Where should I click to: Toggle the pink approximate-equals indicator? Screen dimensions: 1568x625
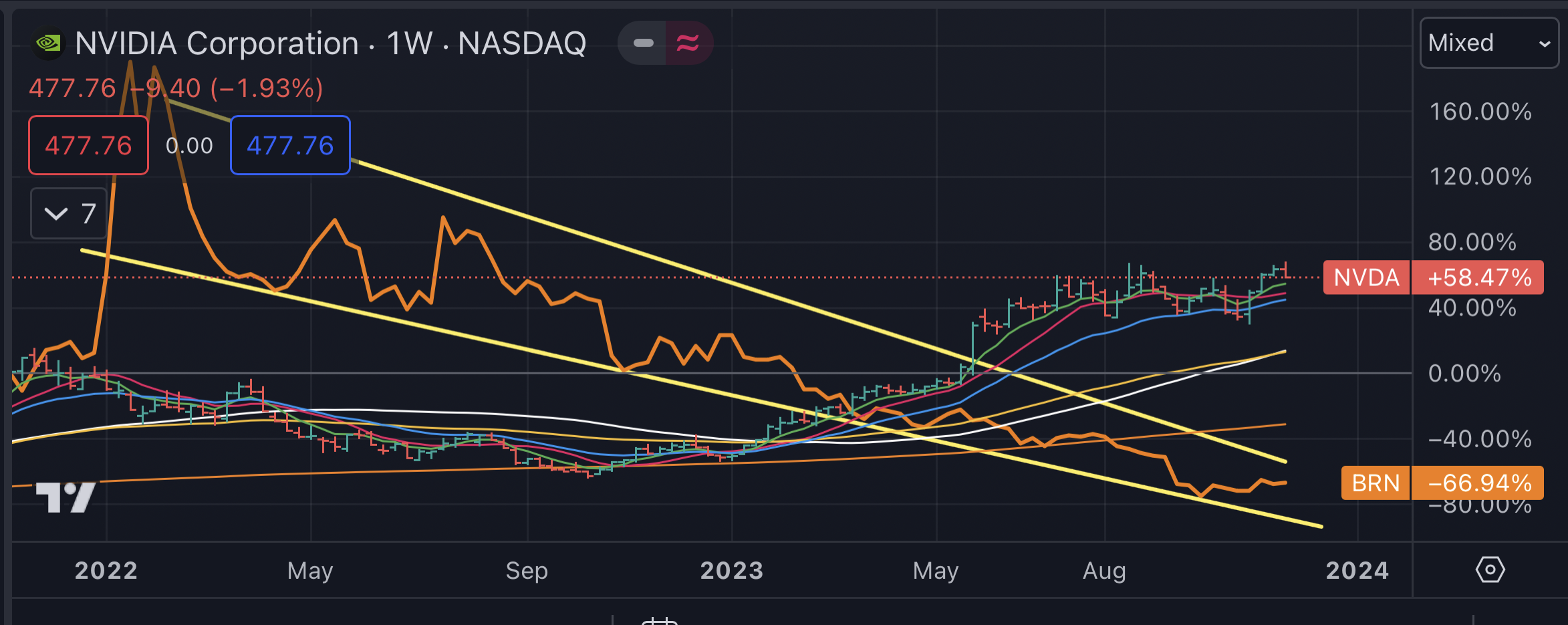(x=688, y=43)
